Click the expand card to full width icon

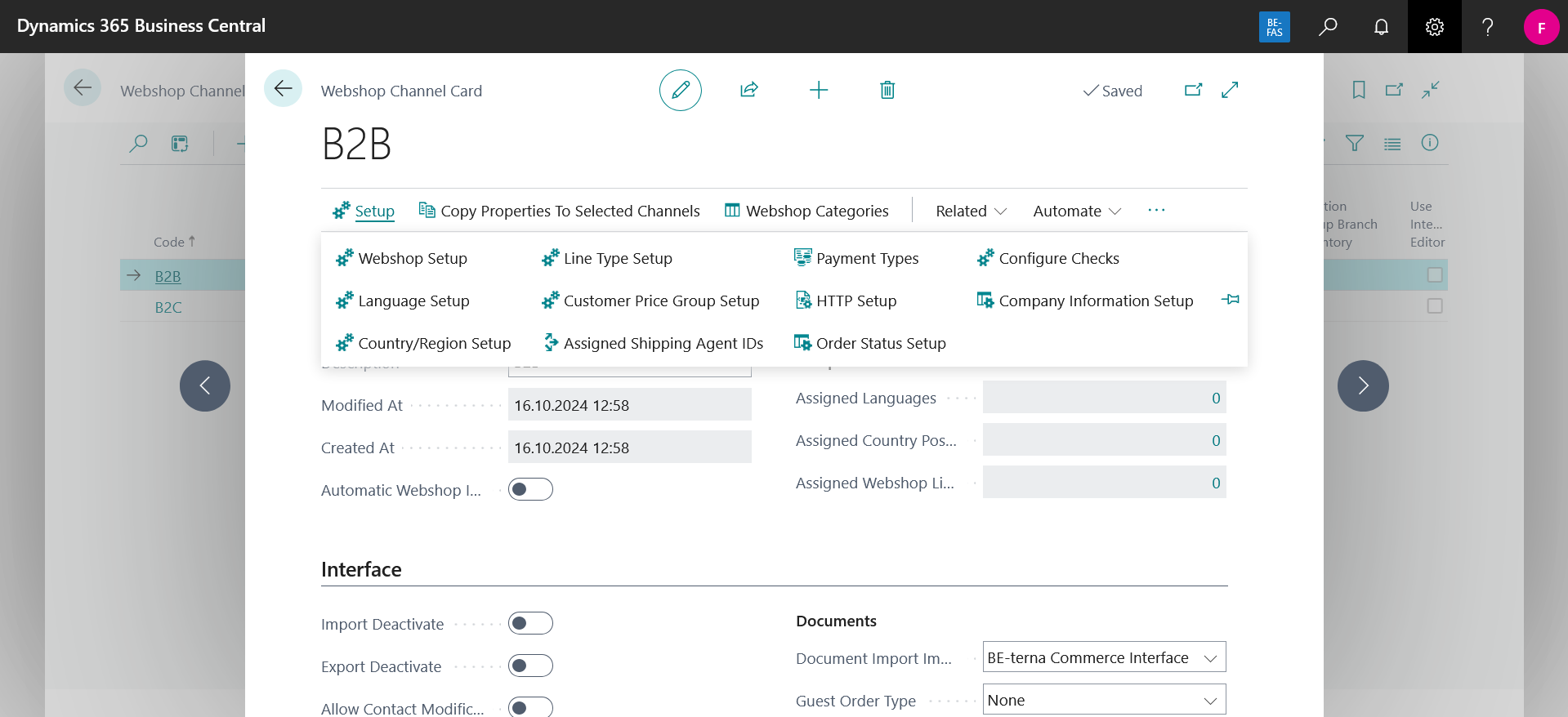pos(1230,90)
